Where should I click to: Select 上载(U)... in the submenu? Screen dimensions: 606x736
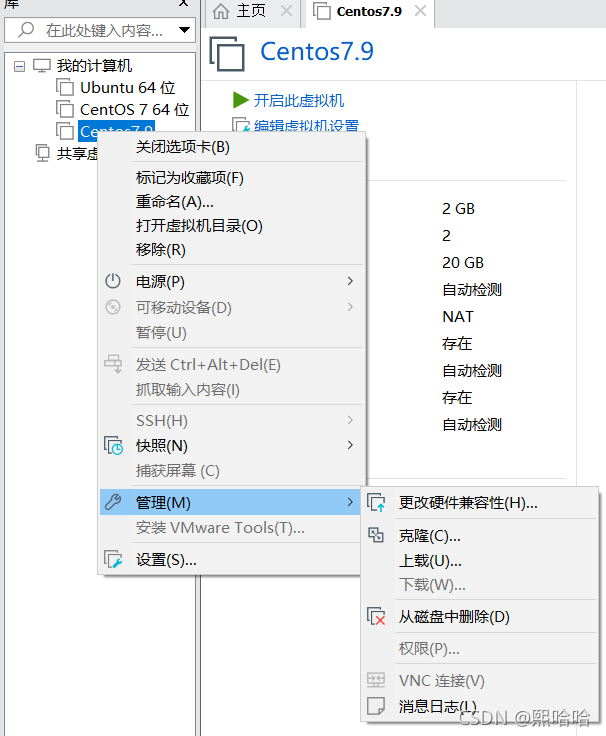pyautogui.click(x=430, y=560)
